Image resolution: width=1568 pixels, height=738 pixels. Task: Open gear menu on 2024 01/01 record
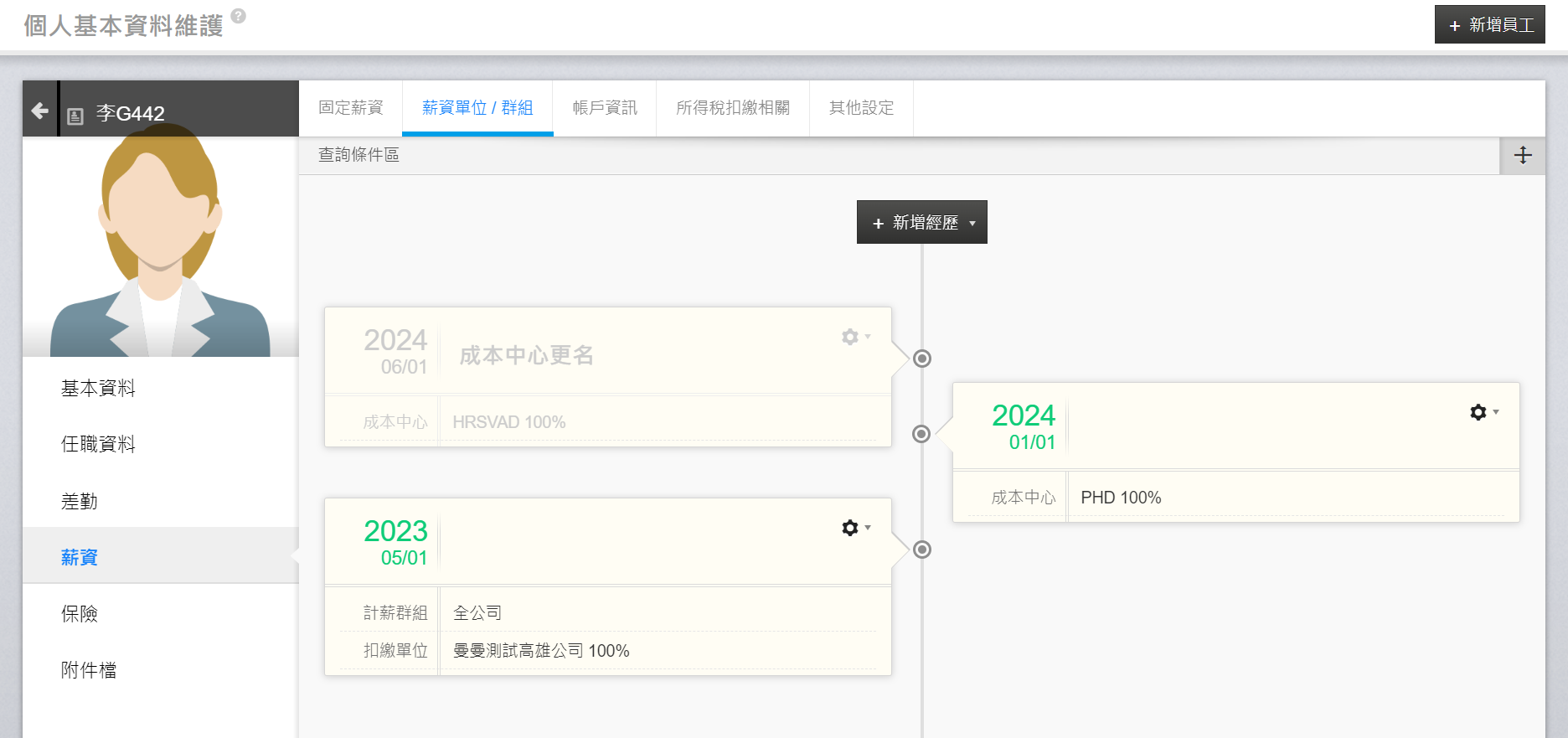click(1483, 412)
